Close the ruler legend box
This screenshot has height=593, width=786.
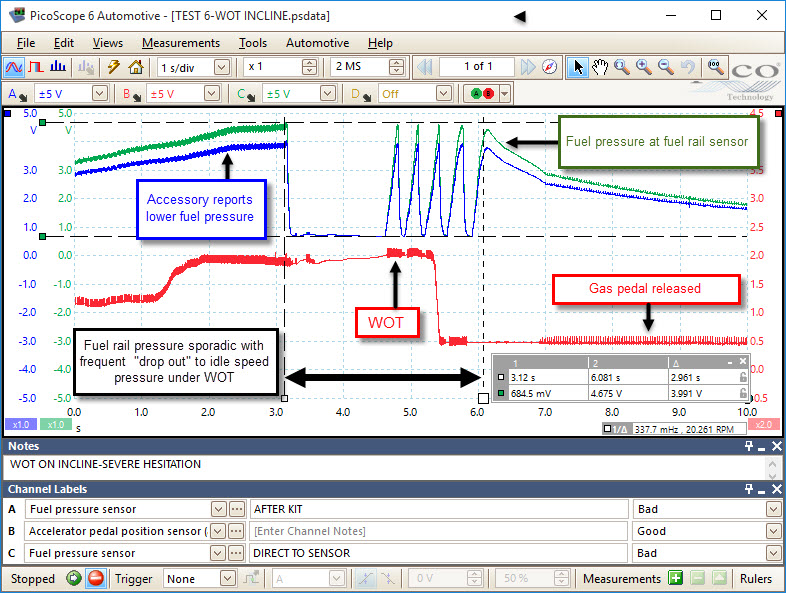click(x=743, y=361)
